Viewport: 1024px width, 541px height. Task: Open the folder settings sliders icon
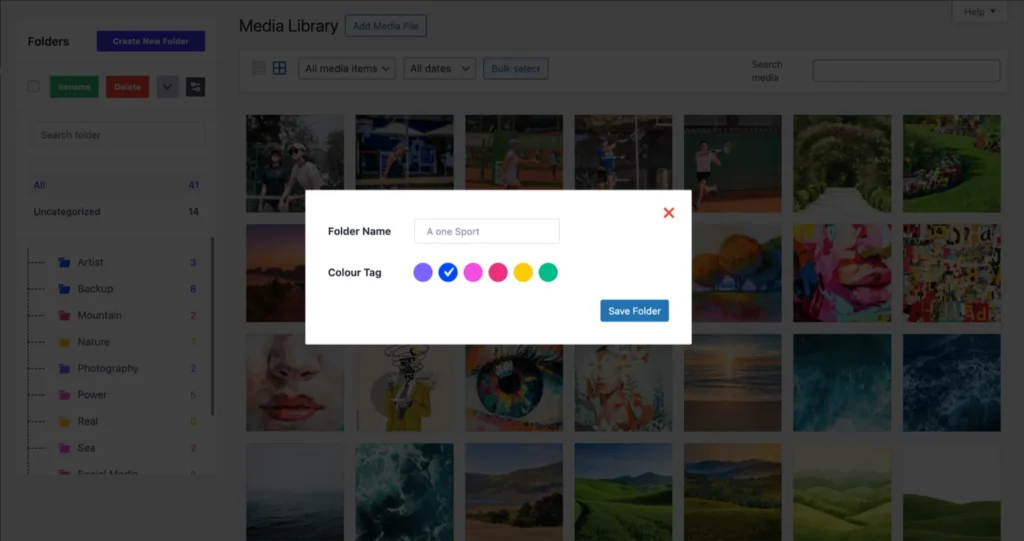195,87
